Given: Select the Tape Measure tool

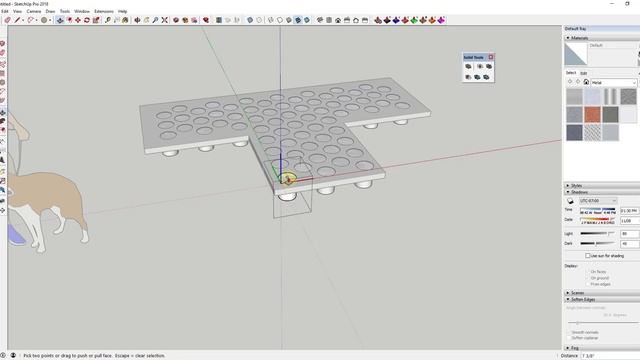Looking at the screenshot, I should tap(107, 20).
